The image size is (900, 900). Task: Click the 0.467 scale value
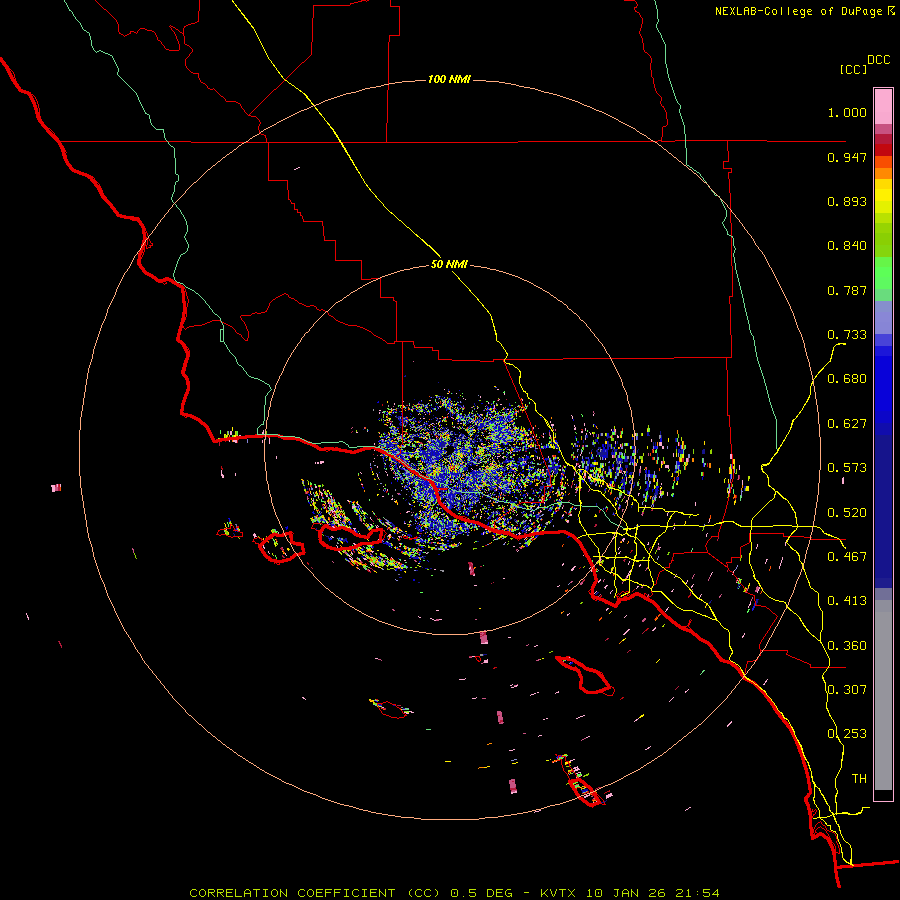pos(847,557)
